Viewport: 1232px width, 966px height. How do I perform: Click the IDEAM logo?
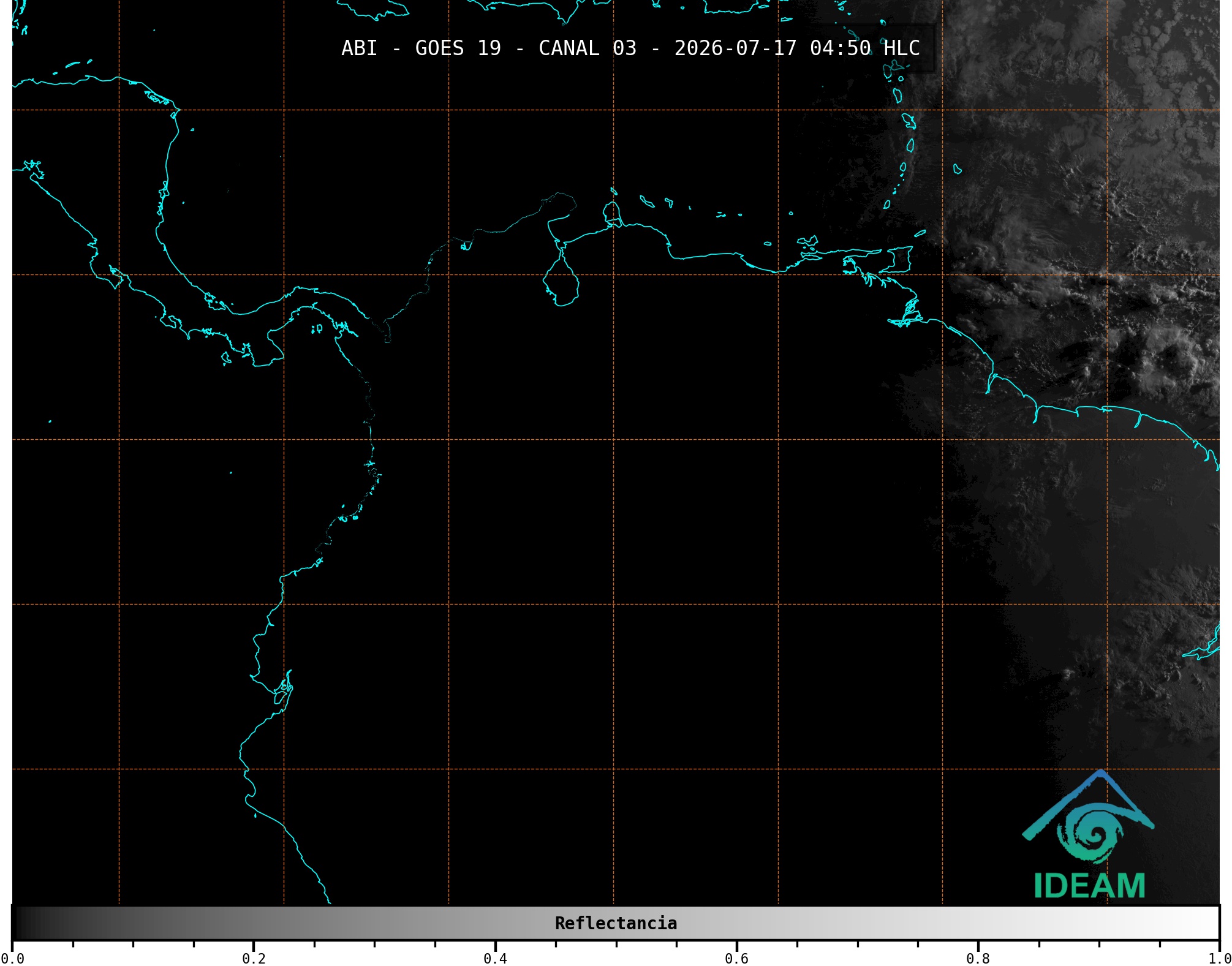(1089, 834)
